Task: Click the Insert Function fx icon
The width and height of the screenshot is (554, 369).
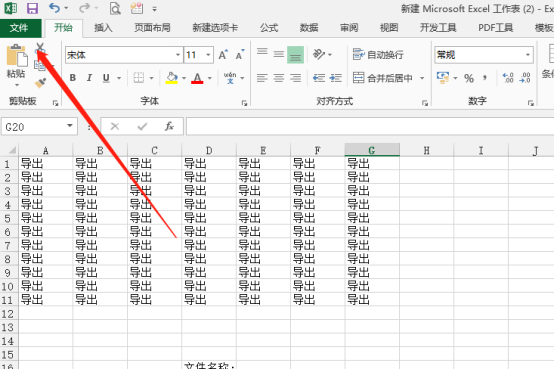Action: (169, 126)
